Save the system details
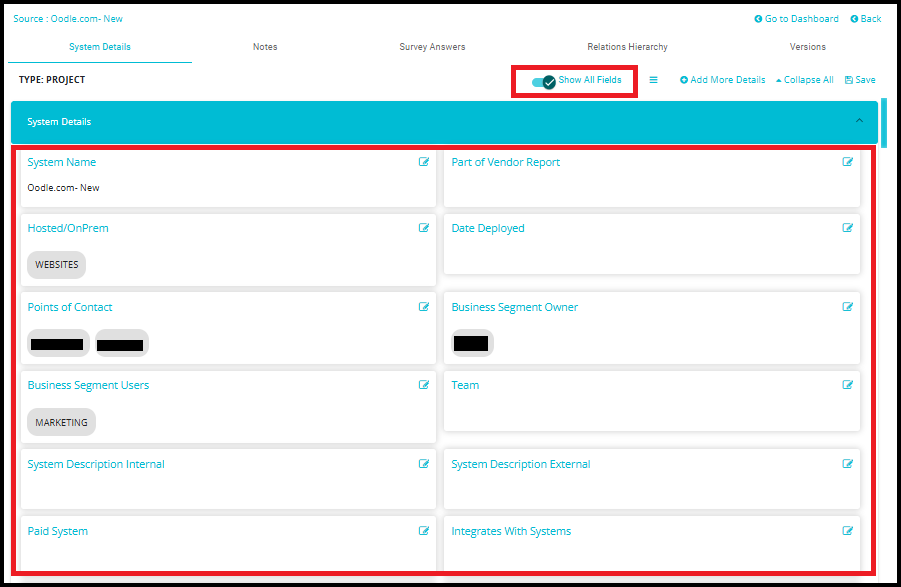 coord(860,80)
